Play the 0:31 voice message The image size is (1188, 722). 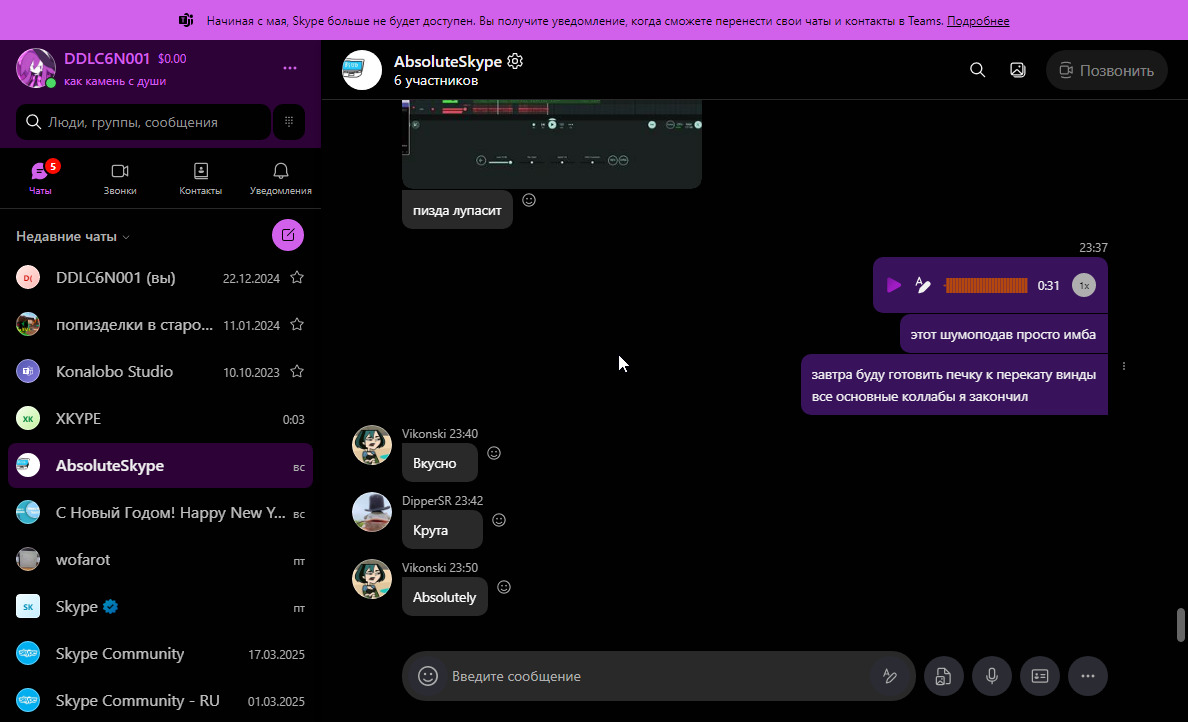tap(894, 285)
